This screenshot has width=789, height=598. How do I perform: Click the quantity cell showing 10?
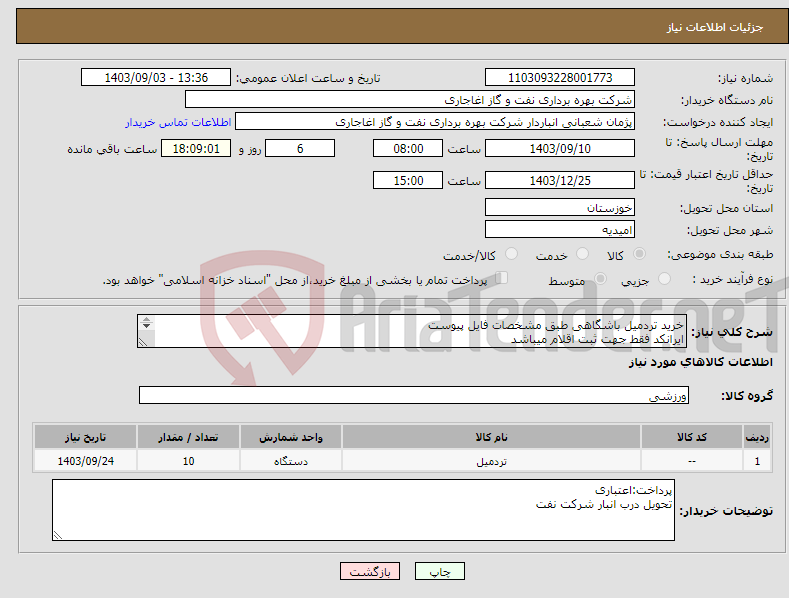tap(188, 461)
